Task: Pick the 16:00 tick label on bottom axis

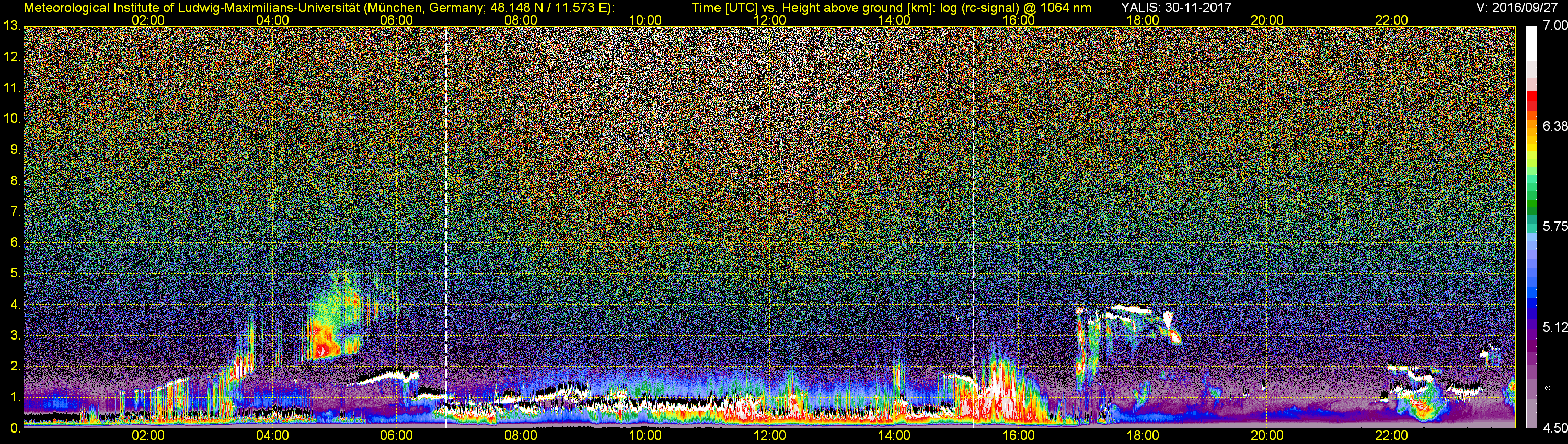Action: tap(1018, 436)
